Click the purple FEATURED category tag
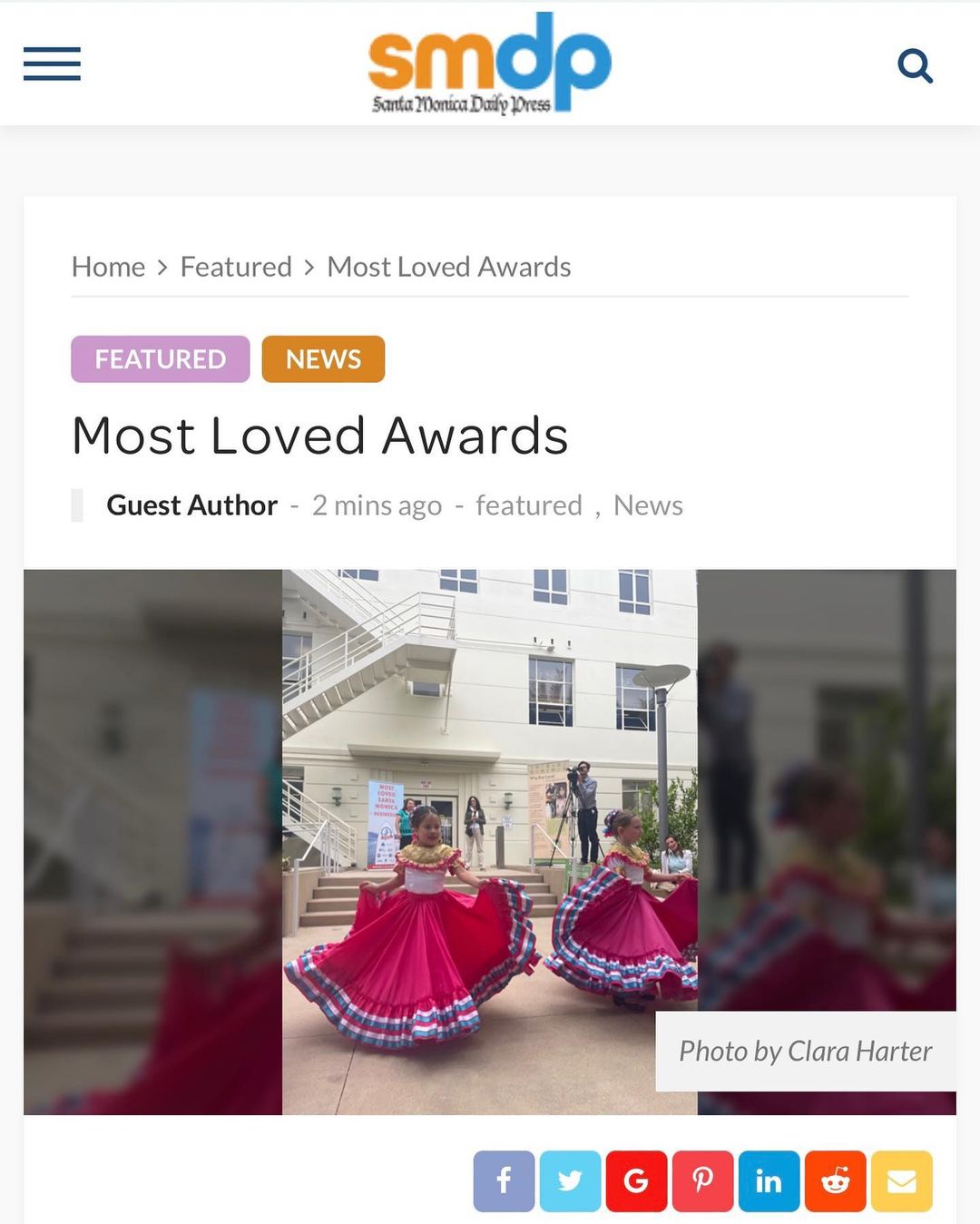This screenshot has height=1224, width=980. [x=161, y=359]
